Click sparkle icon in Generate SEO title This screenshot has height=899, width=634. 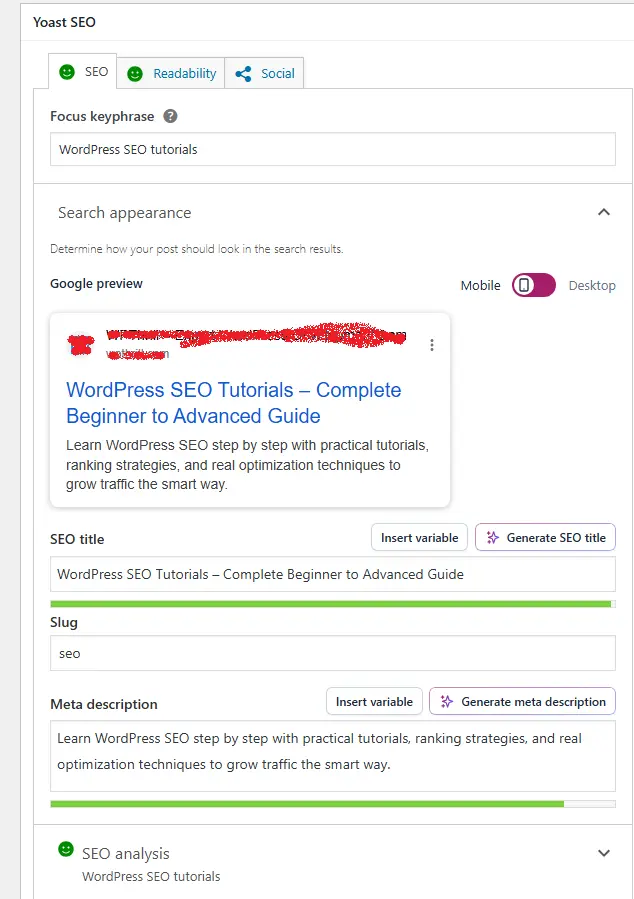(x=492, y=537)
